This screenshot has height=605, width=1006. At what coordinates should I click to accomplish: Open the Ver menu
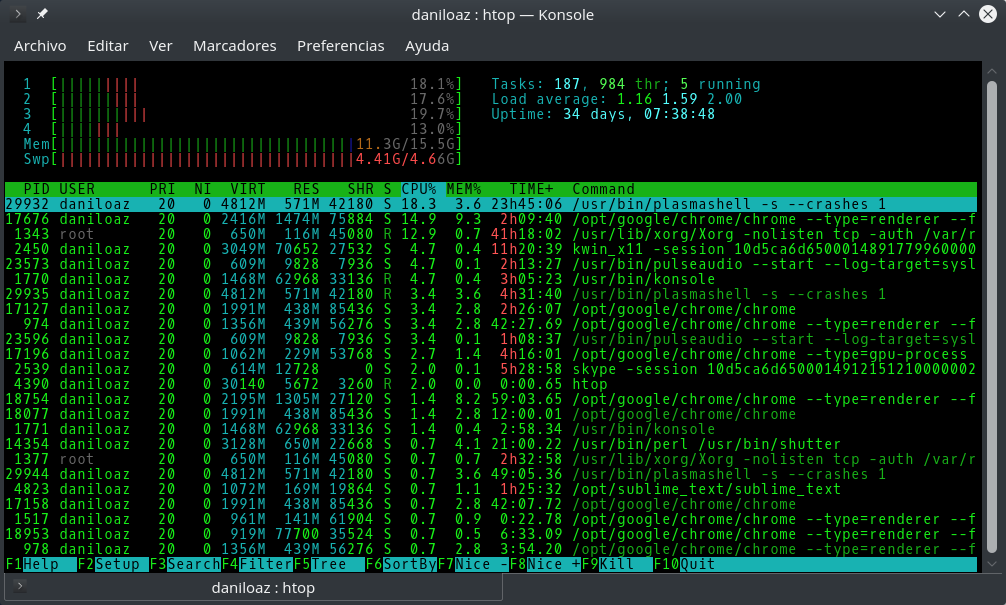pyautogui.click(x=158, y=46)
